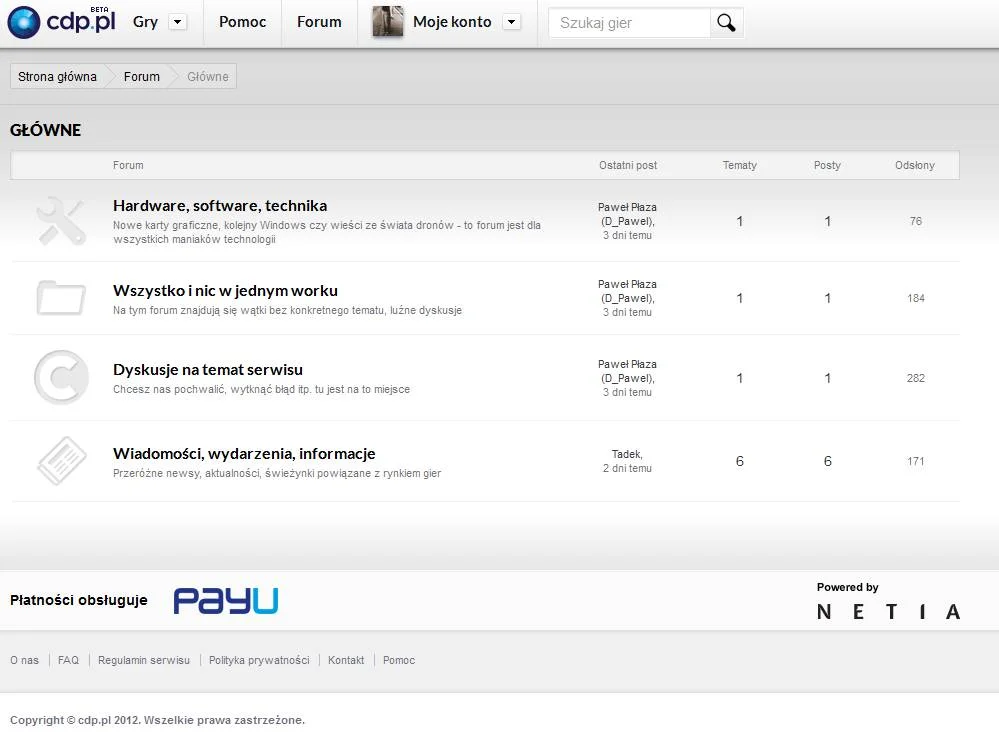
Task: Click the folder icon for Wszystko i nic
Action: pos(61,298)
